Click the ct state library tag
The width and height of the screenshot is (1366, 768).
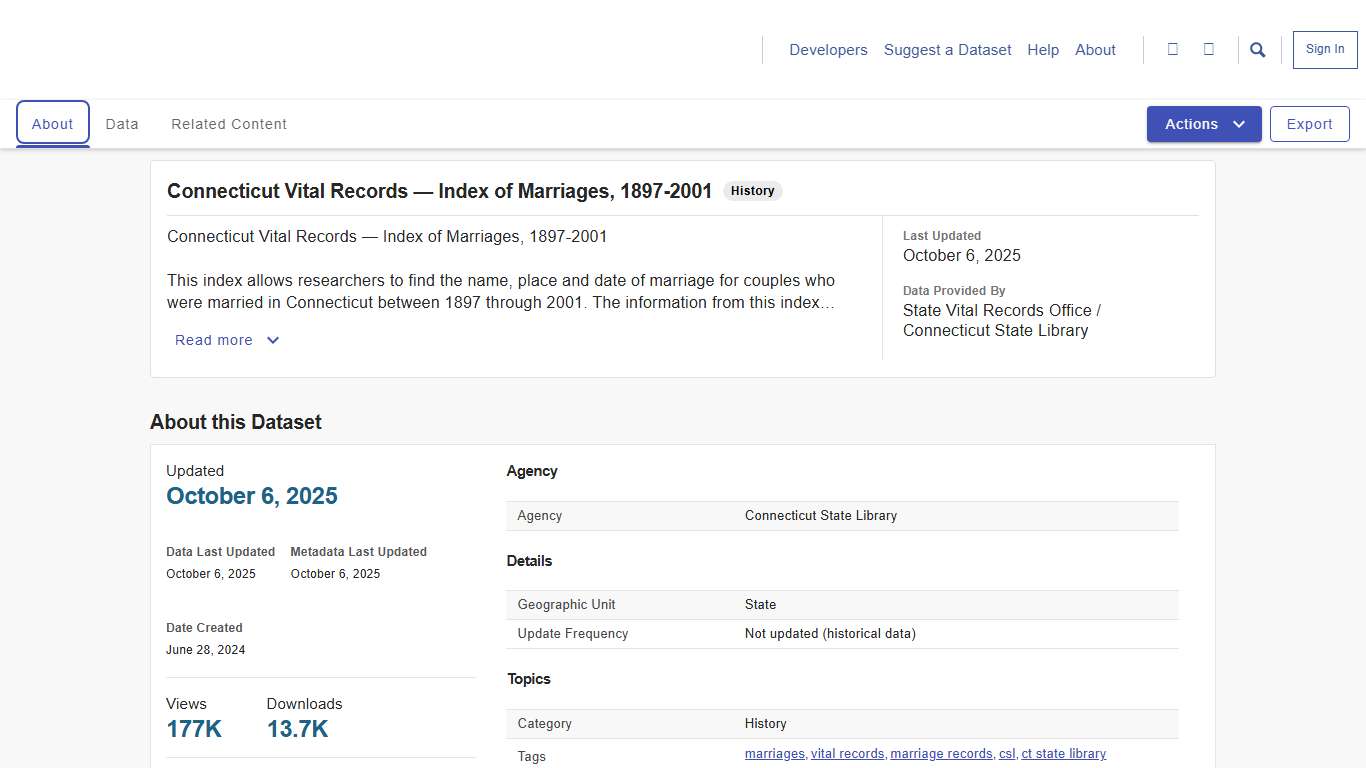coord(1064,753)
